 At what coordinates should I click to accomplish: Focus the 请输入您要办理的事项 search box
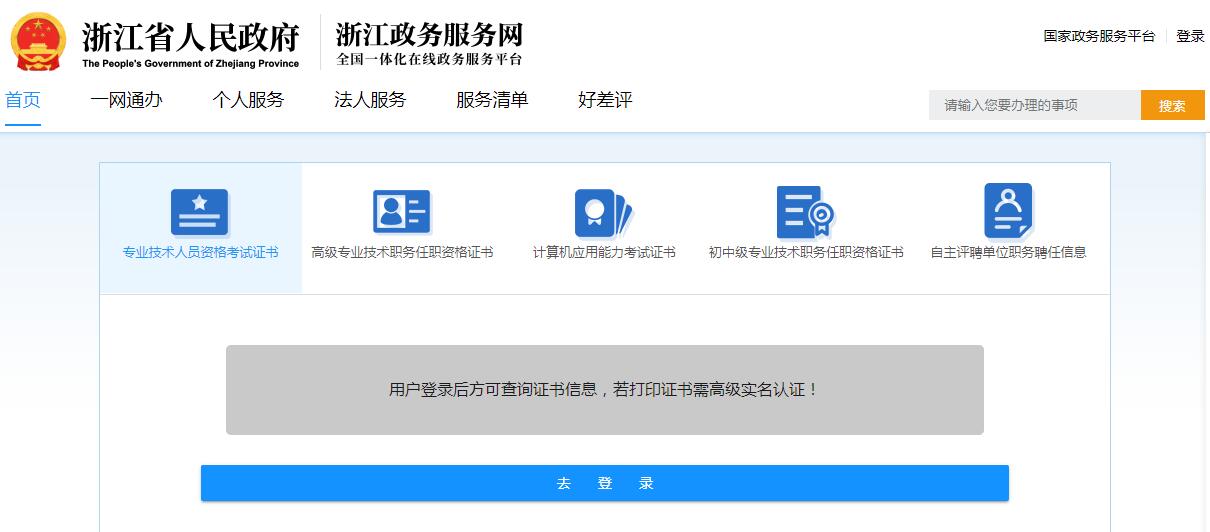tap(1034, 105)
